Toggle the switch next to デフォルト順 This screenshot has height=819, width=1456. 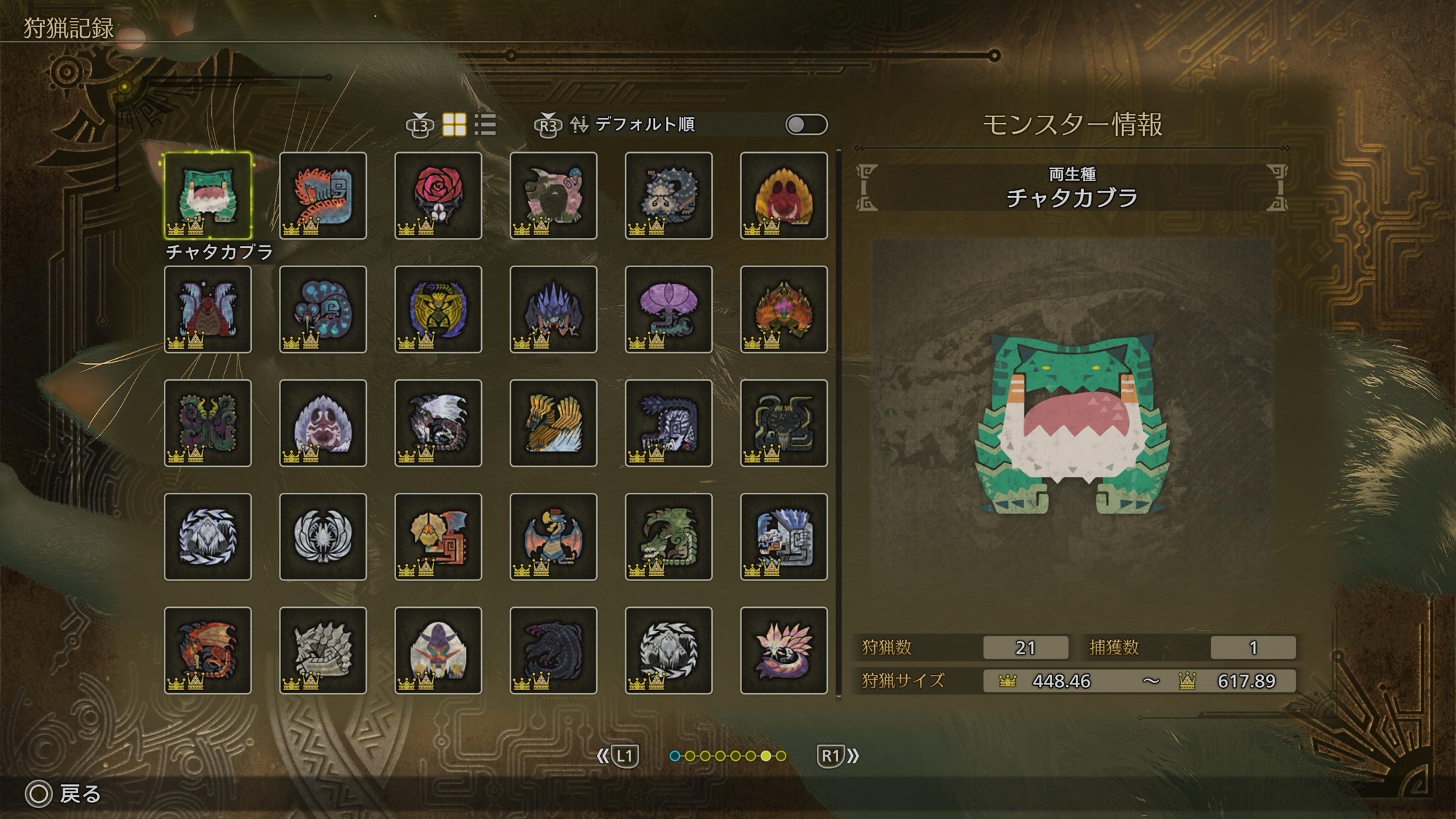[x=806, y=124]
